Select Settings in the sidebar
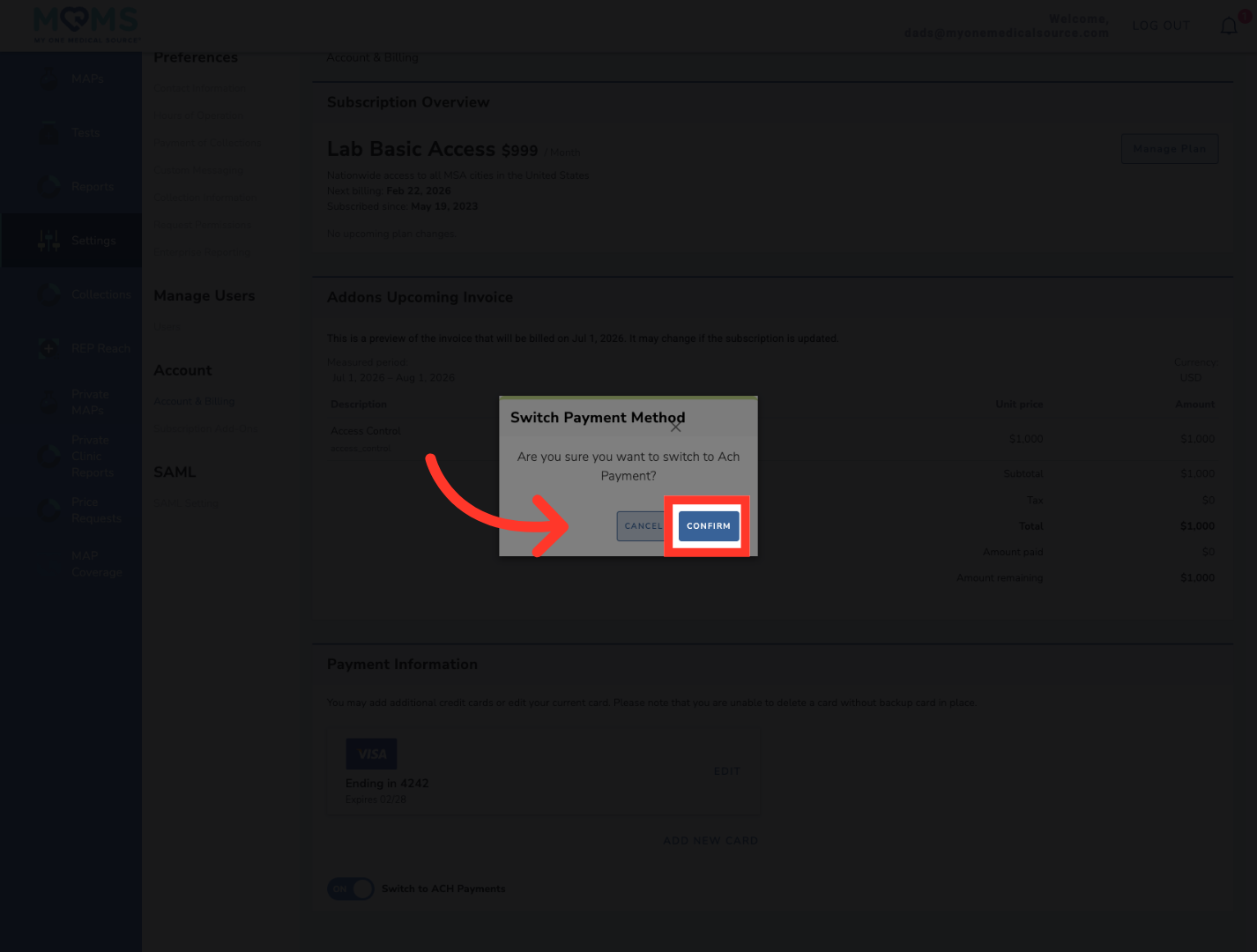Image resolution: width=1257 pixels, height=952 pixels. pos(93,241)
